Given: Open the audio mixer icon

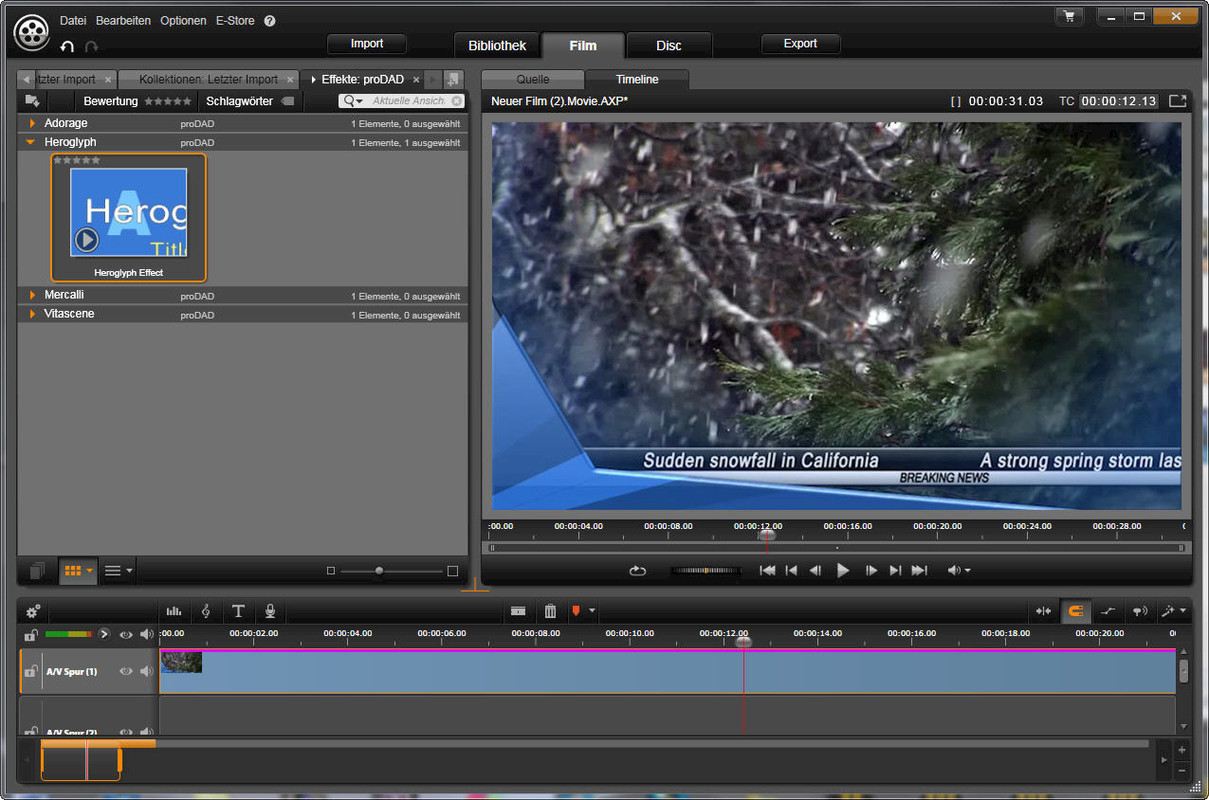Looking at the screenshot, I should coord(174,611).
